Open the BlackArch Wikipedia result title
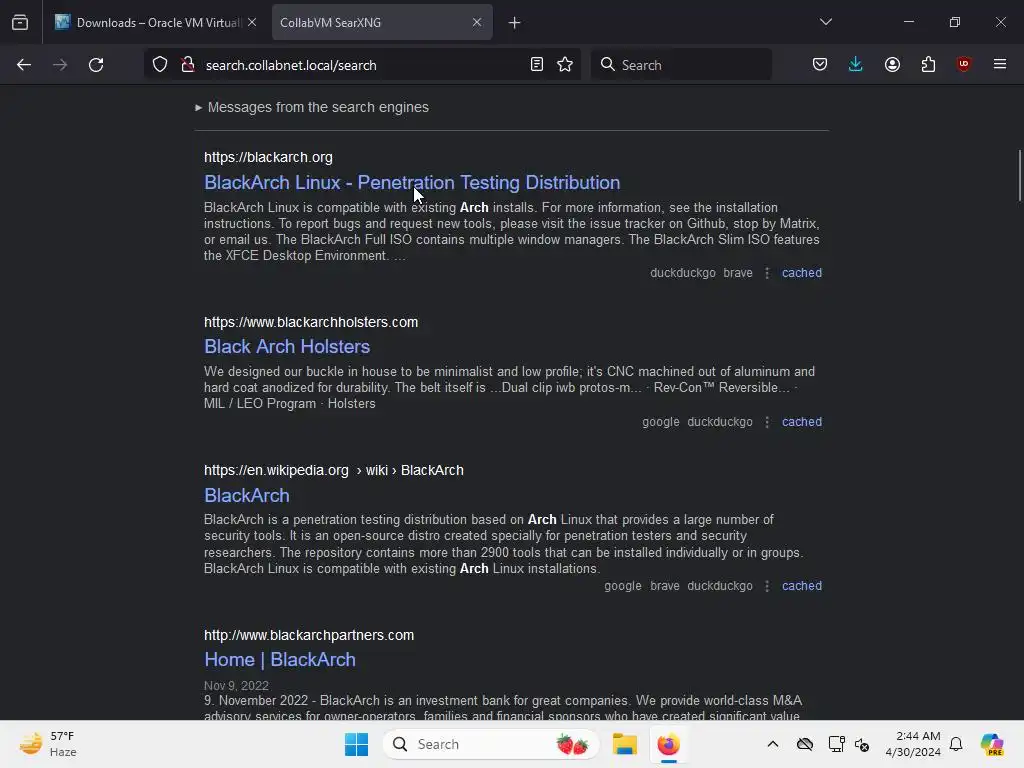The image size is (1024, 768). pyautogui.click(x=247, y=495)
